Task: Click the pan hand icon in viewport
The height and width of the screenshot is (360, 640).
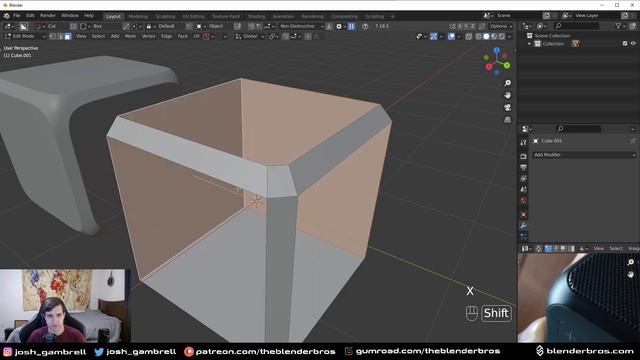Action: [x=507, y=95]
